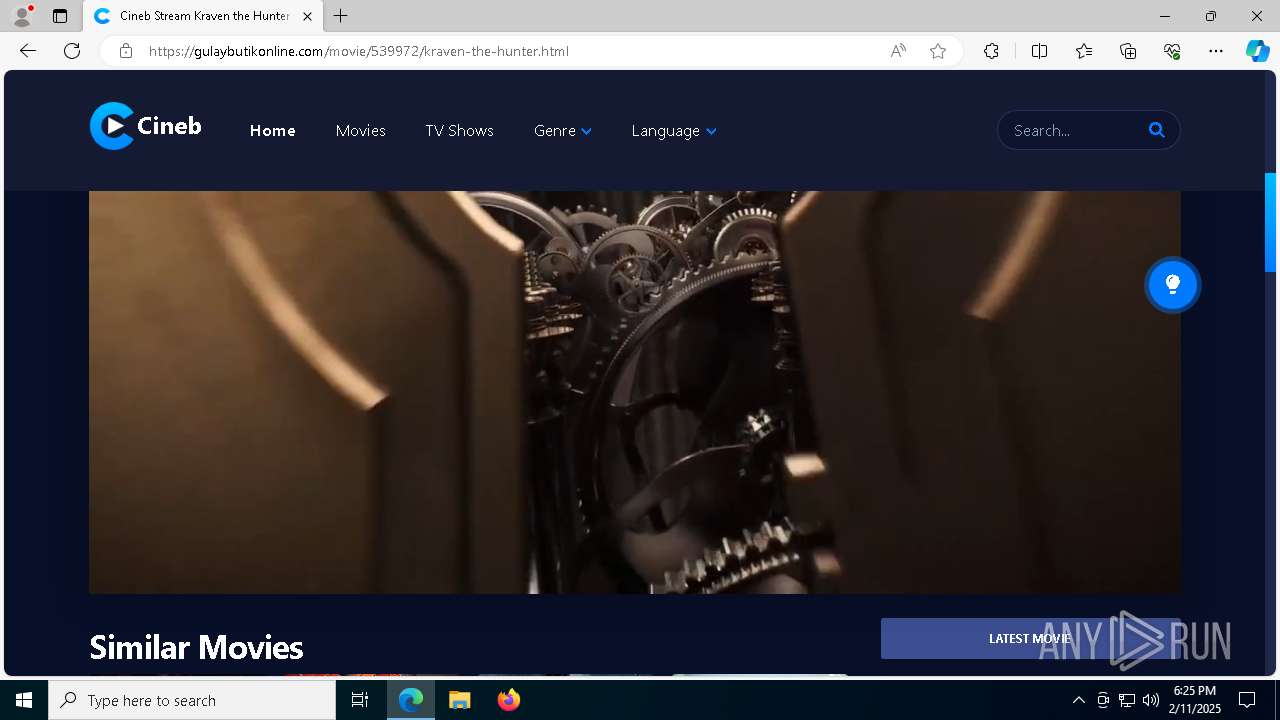Reload the page with Refresh icon

[x=72, y=51]
